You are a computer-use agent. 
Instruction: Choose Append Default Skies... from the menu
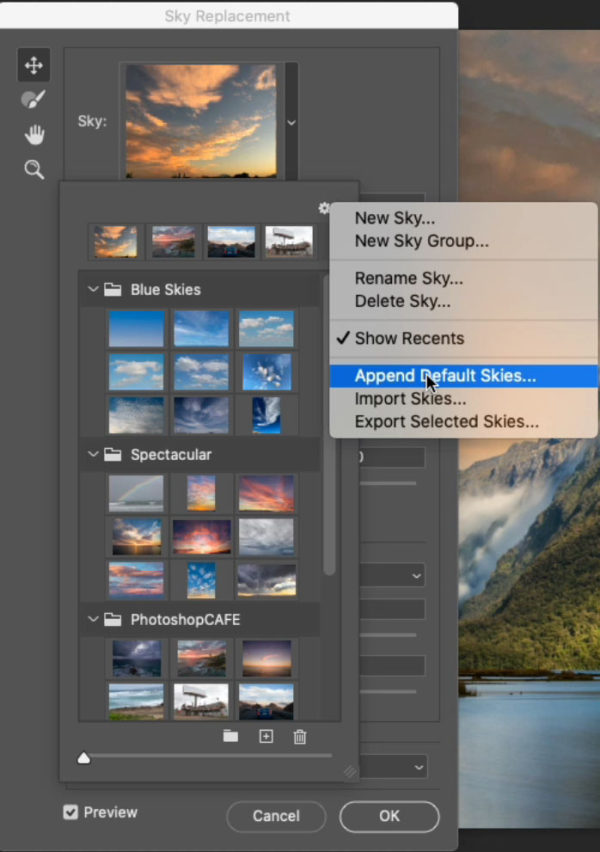click(464, 376)
